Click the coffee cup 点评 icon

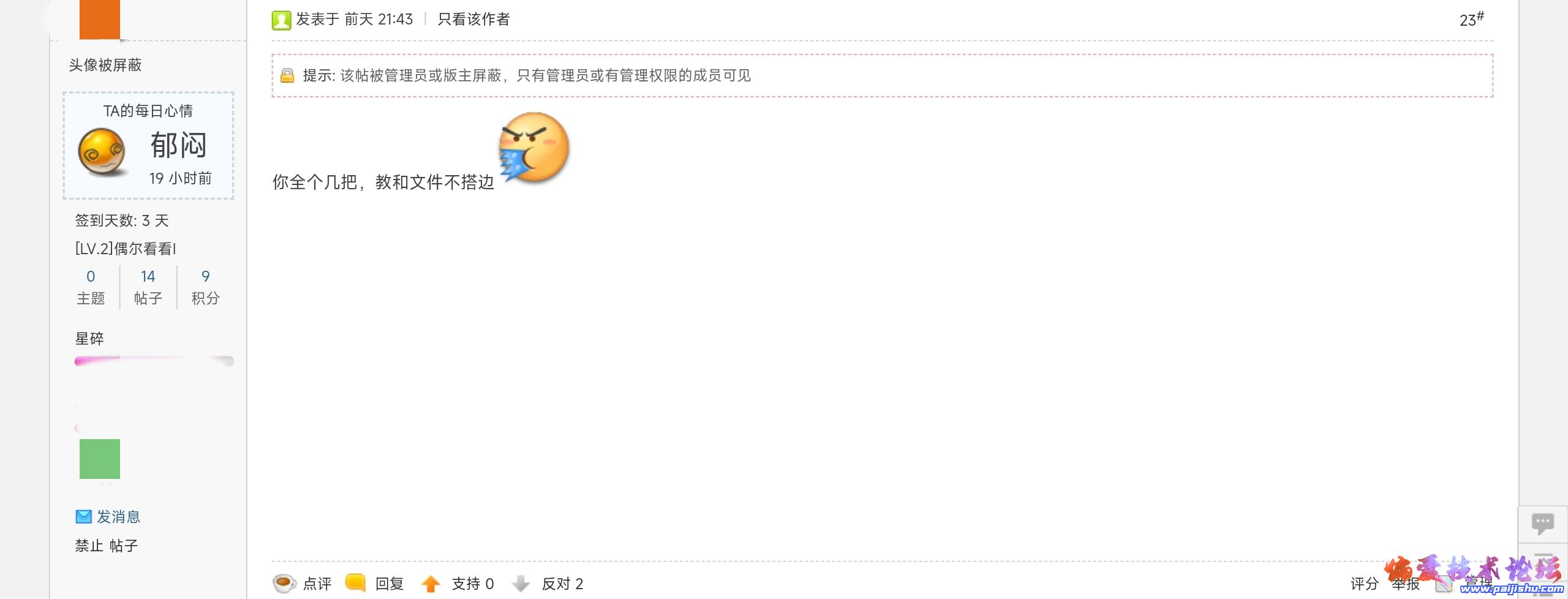pyautogui.click(x=284, y=582)
